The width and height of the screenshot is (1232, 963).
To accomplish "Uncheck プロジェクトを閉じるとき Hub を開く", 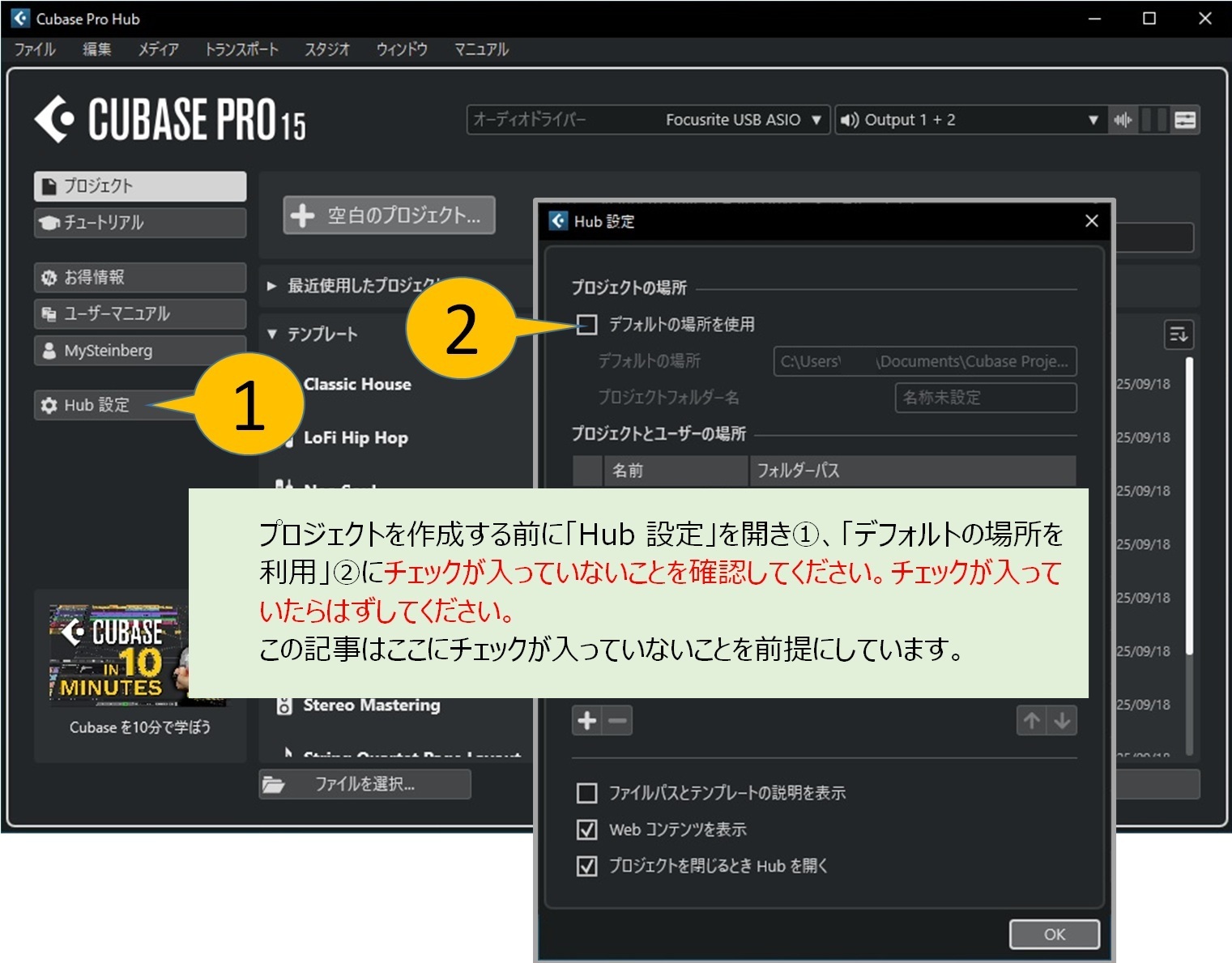I will 586,865.
